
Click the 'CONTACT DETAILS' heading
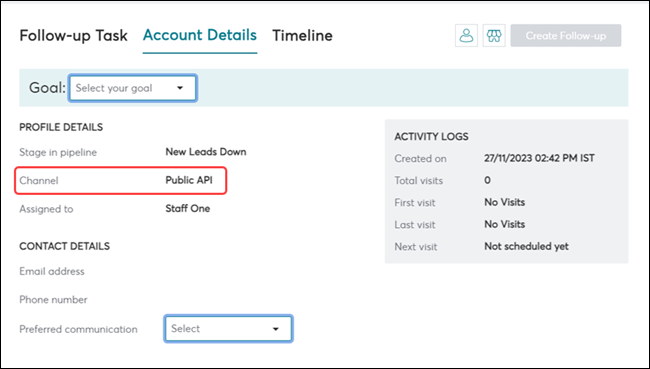[65, 246]
